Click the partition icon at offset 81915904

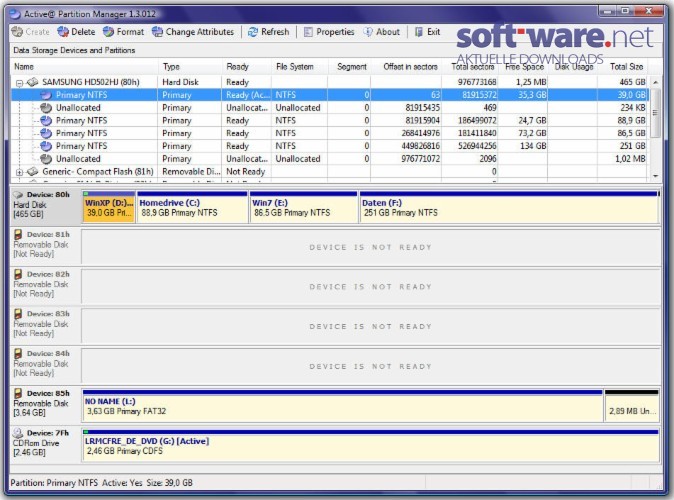coord(46,120)
